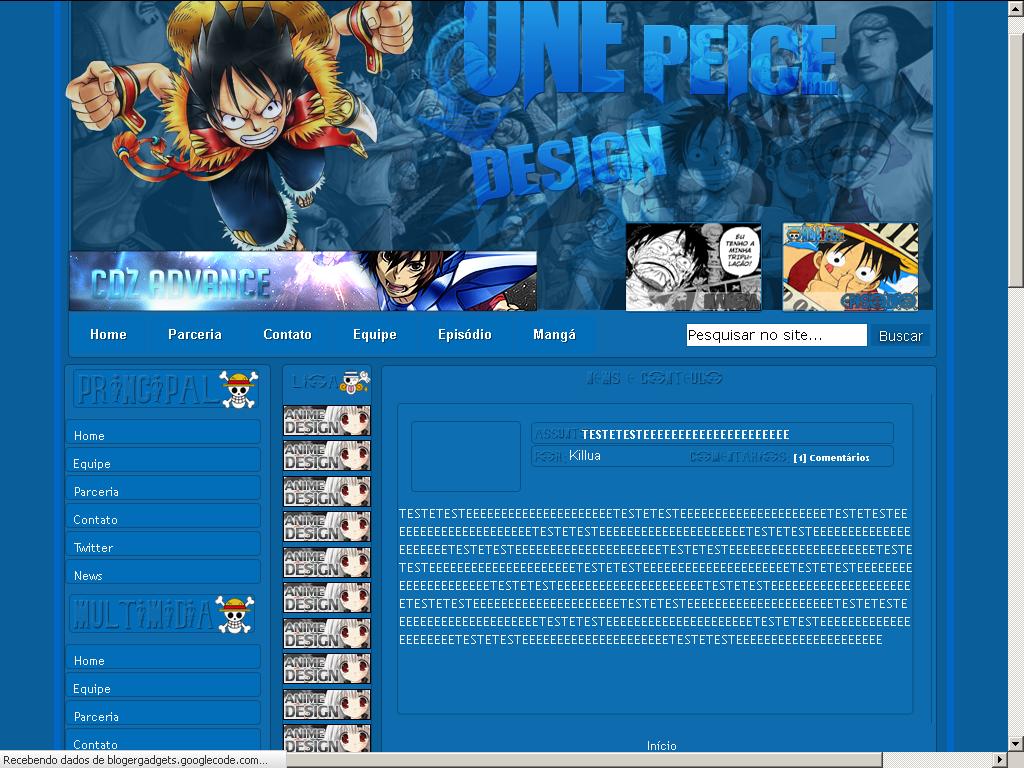Image resolution: width=1024 pixels, height=768 pixels.
Task: Click the Buscar search button
Action: click(x=901, y=336)
